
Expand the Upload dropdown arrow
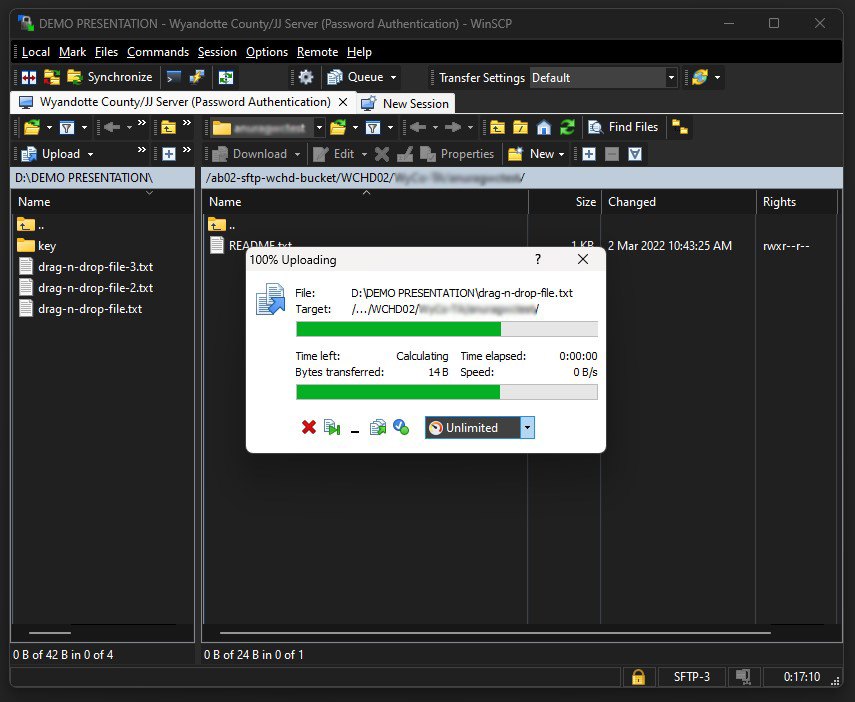[x=91, y=154]
